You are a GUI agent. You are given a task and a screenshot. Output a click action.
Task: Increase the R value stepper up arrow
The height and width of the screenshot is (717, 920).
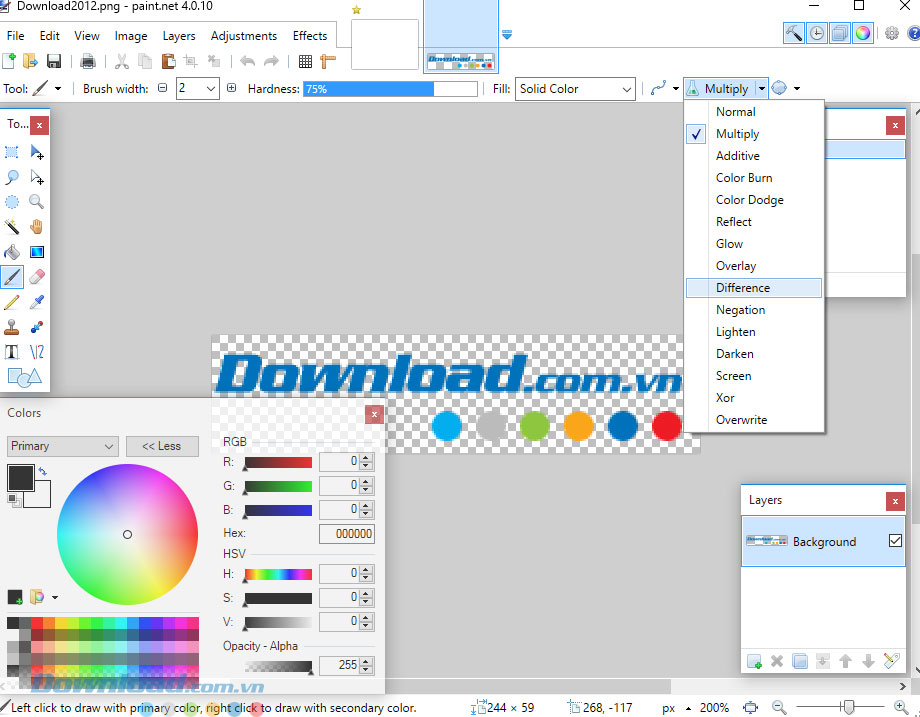367,458
